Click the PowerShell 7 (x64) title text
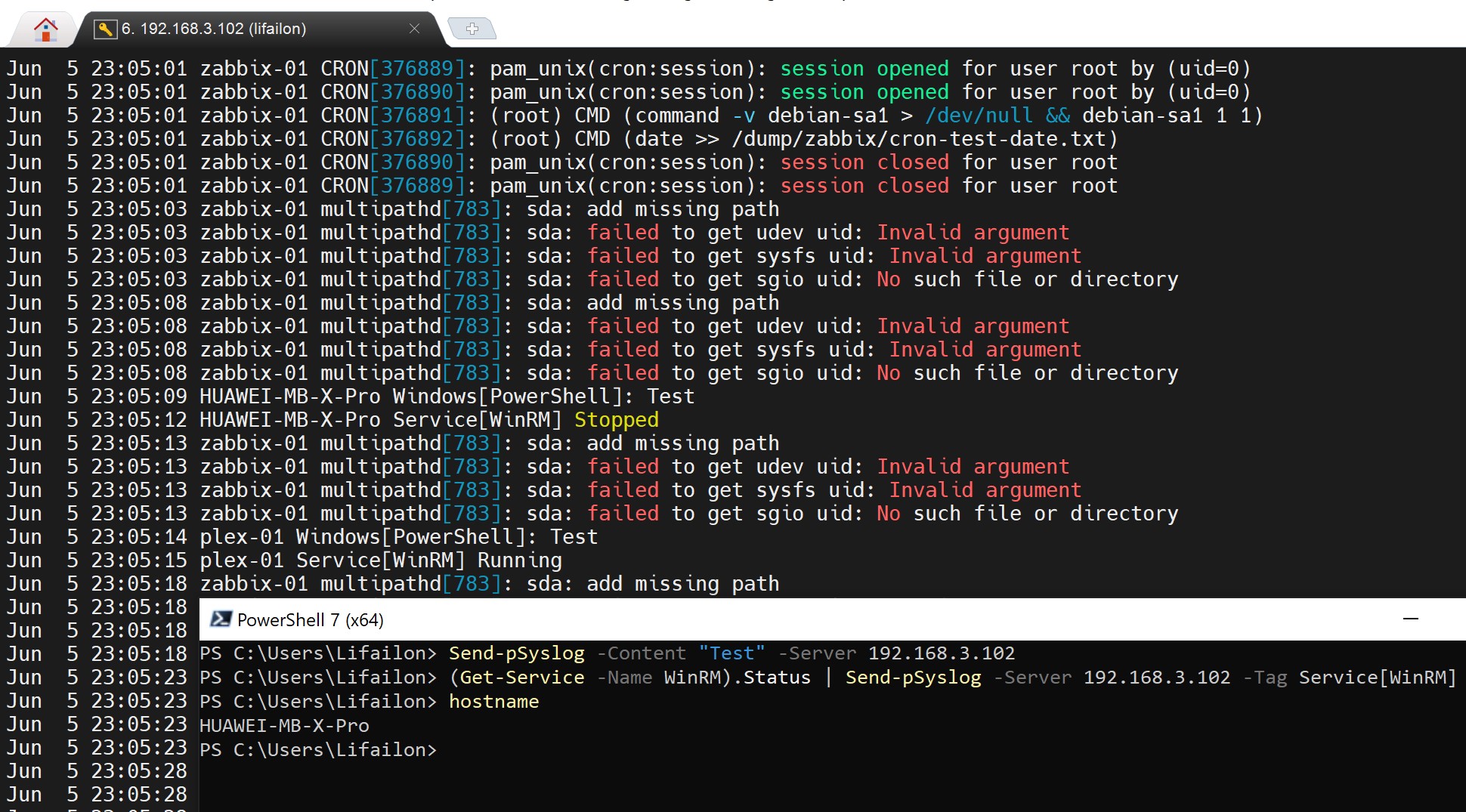The image size is (1466, 812). pyautogui.click(x=310, y=620)
